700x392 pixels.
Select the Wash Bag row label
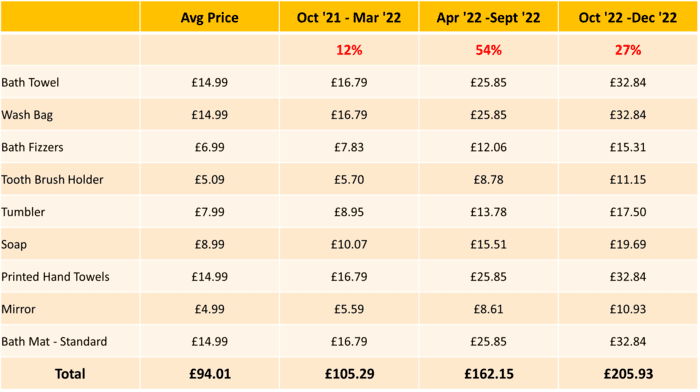[27, 115]
